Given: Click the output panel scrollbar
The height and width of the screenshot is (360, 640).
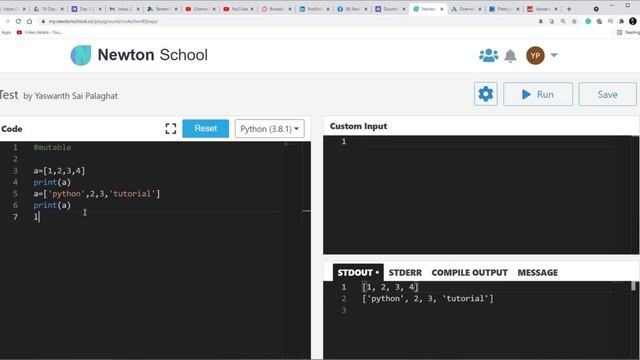Looking at the screenshot, I should pyautogui.click(x=633, y=286).
